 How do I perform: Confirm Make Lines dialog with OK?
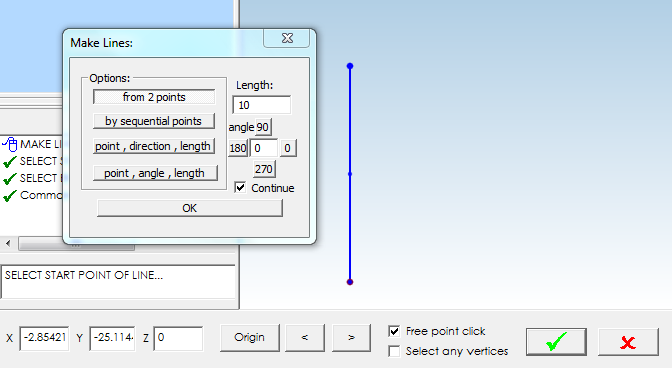point(189,208)
